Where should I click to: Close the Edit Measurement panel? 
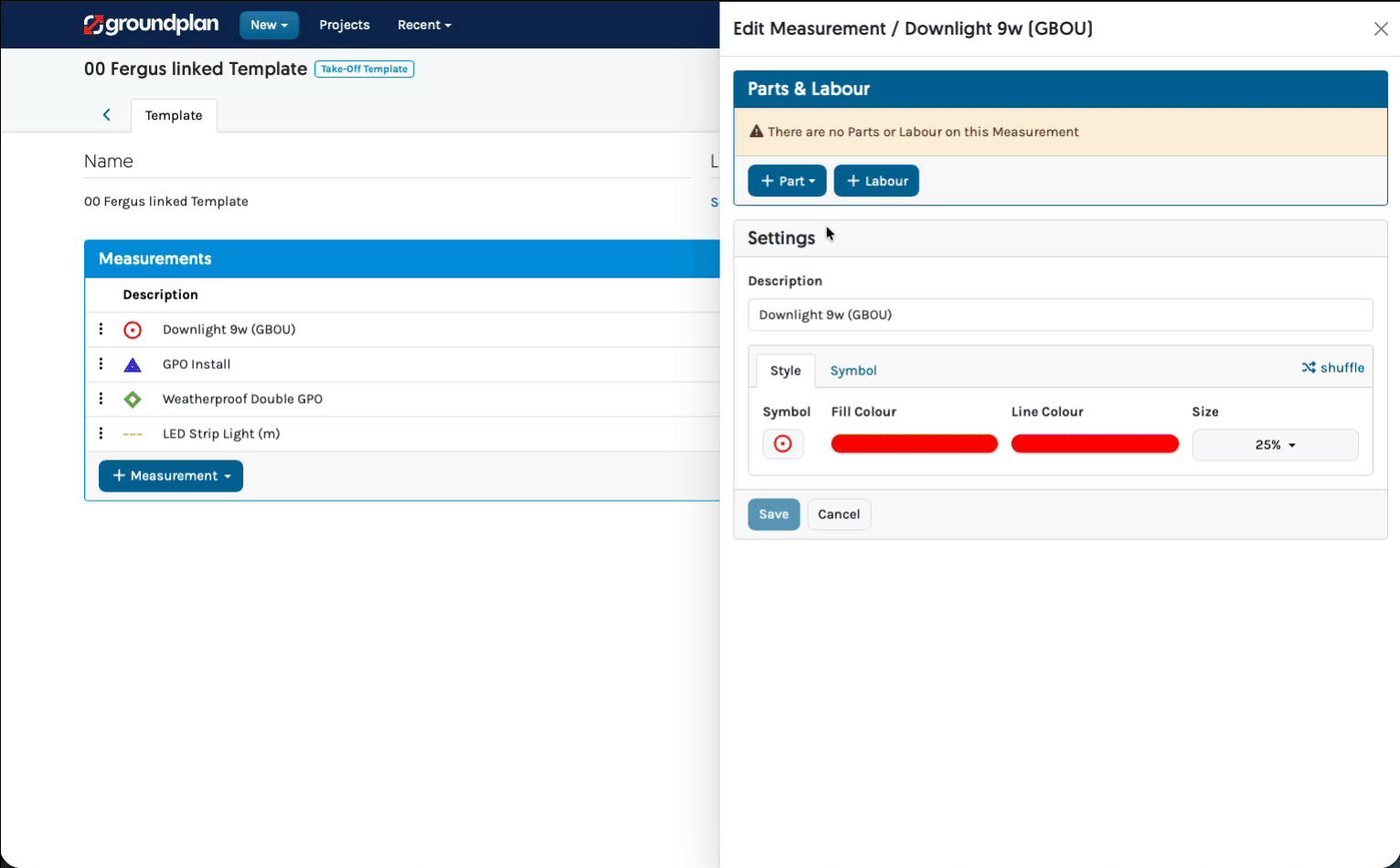tap(1380, 29)
